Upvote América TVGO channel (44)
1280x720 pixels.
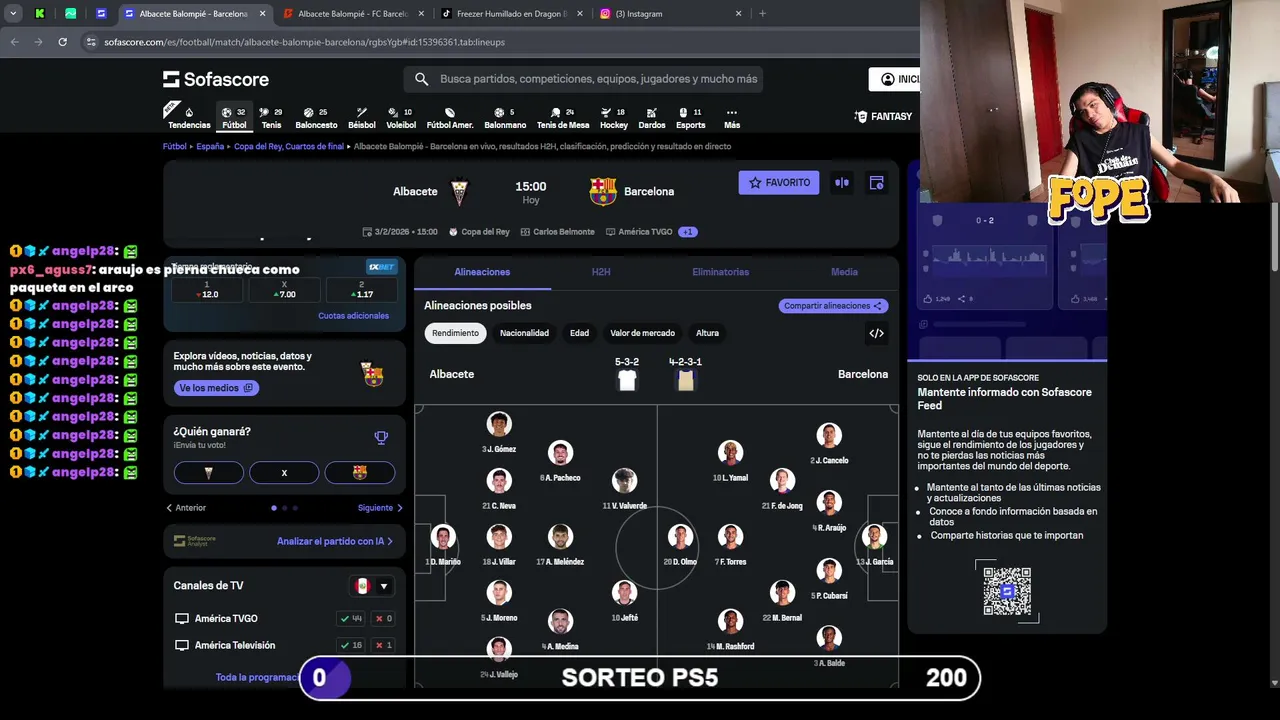pos(351,619)
